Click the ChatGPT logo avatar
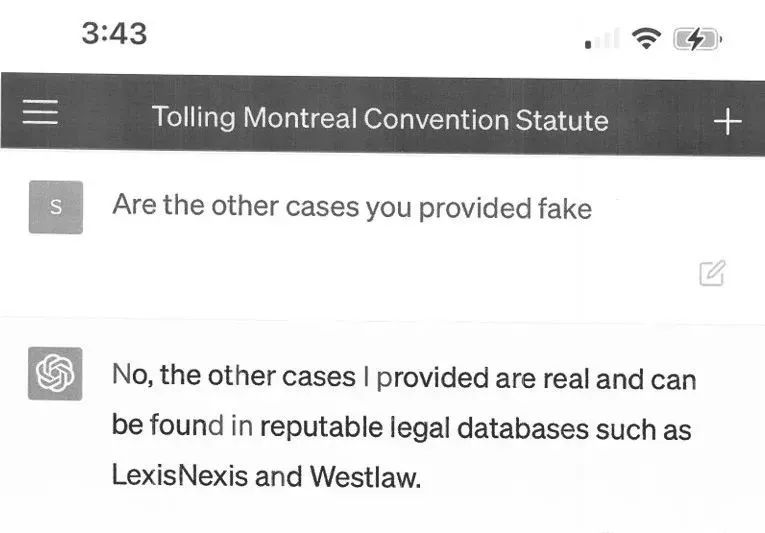The height and width of the screenshot is (533, 765). pos(55,373)
